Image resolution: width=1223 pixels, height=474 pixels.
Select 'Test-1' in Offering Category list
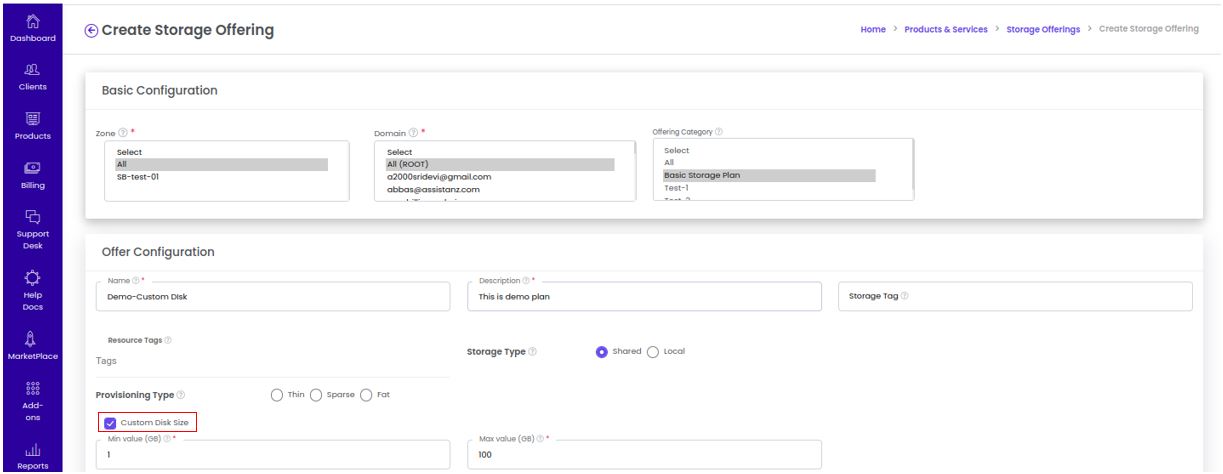click(x=769, y=187)
